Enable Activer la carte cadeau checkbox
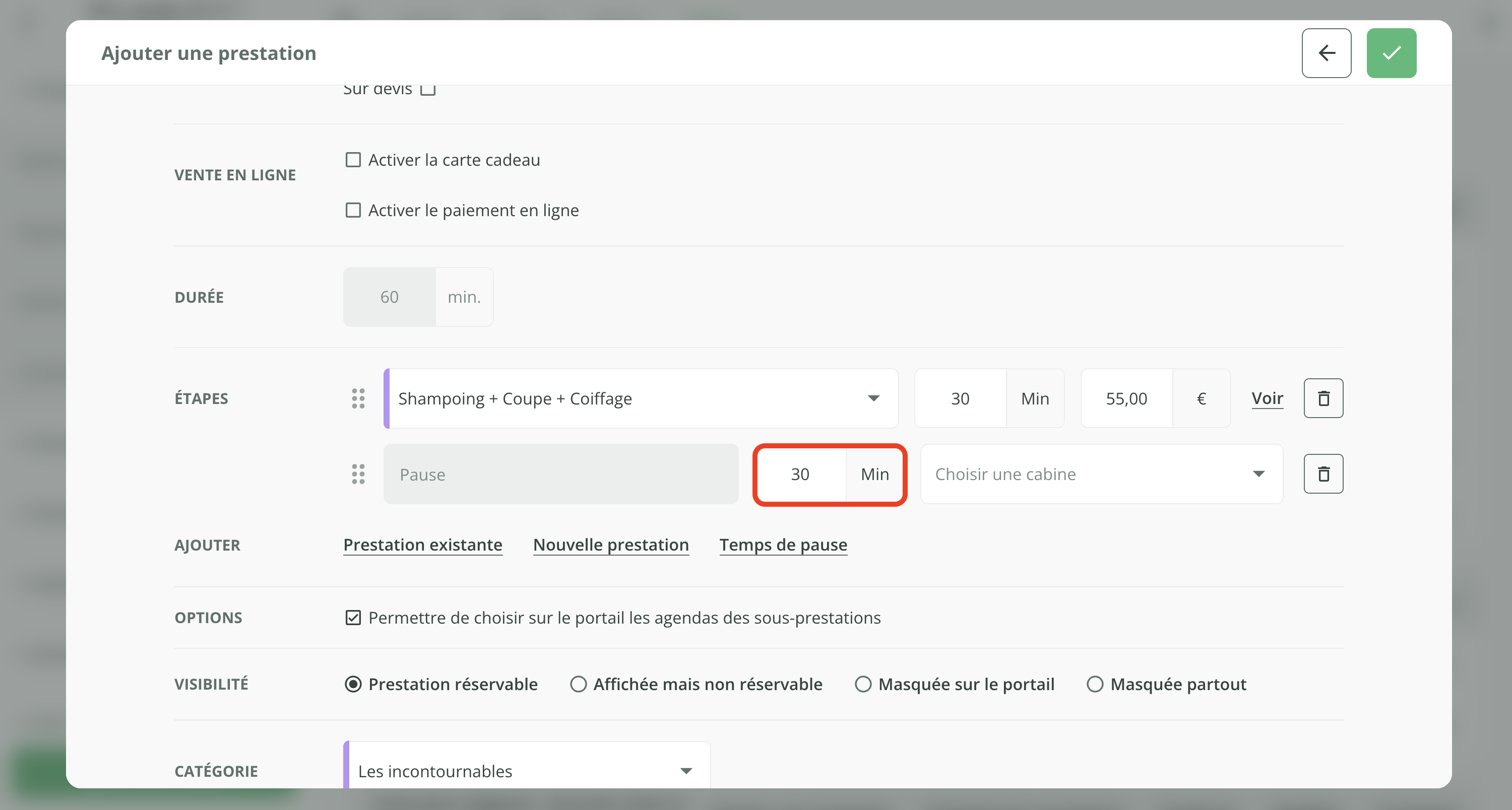 (x=353, y=160)
